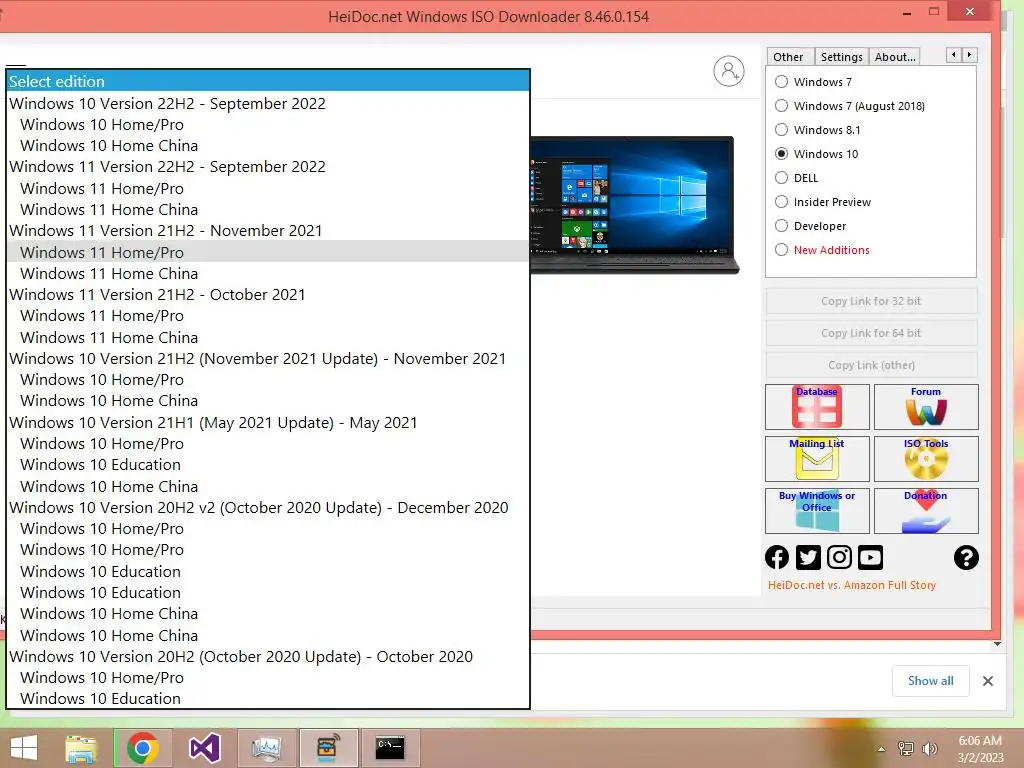Click Copy Link for 32 bit button
The image size is (1024, 768).
(x=871, y=301)
